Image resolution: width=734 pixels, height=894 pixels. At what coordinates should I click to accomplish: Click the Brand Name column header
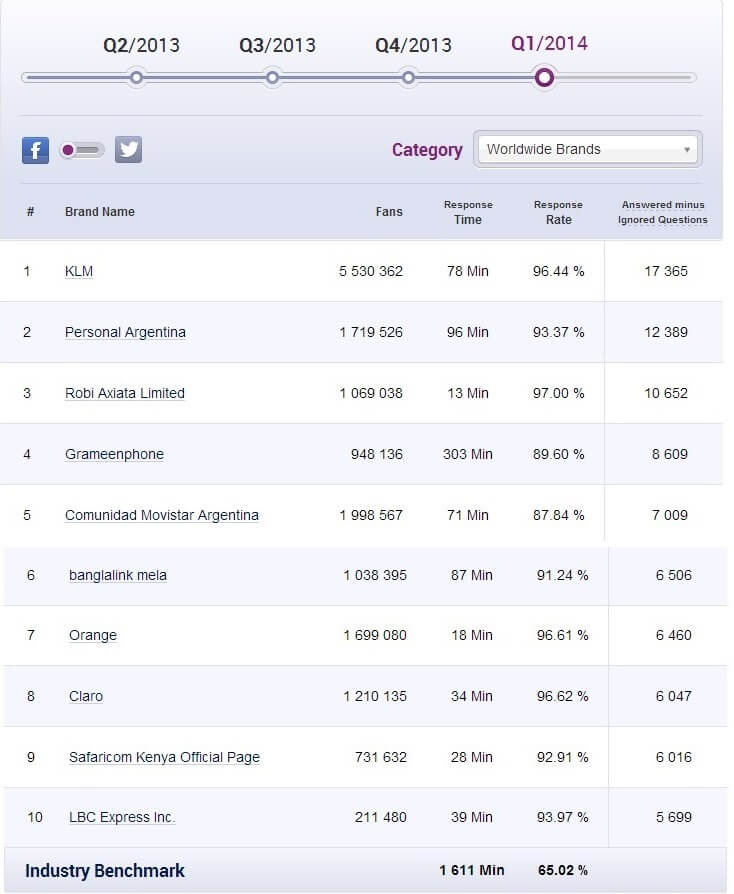100,212
